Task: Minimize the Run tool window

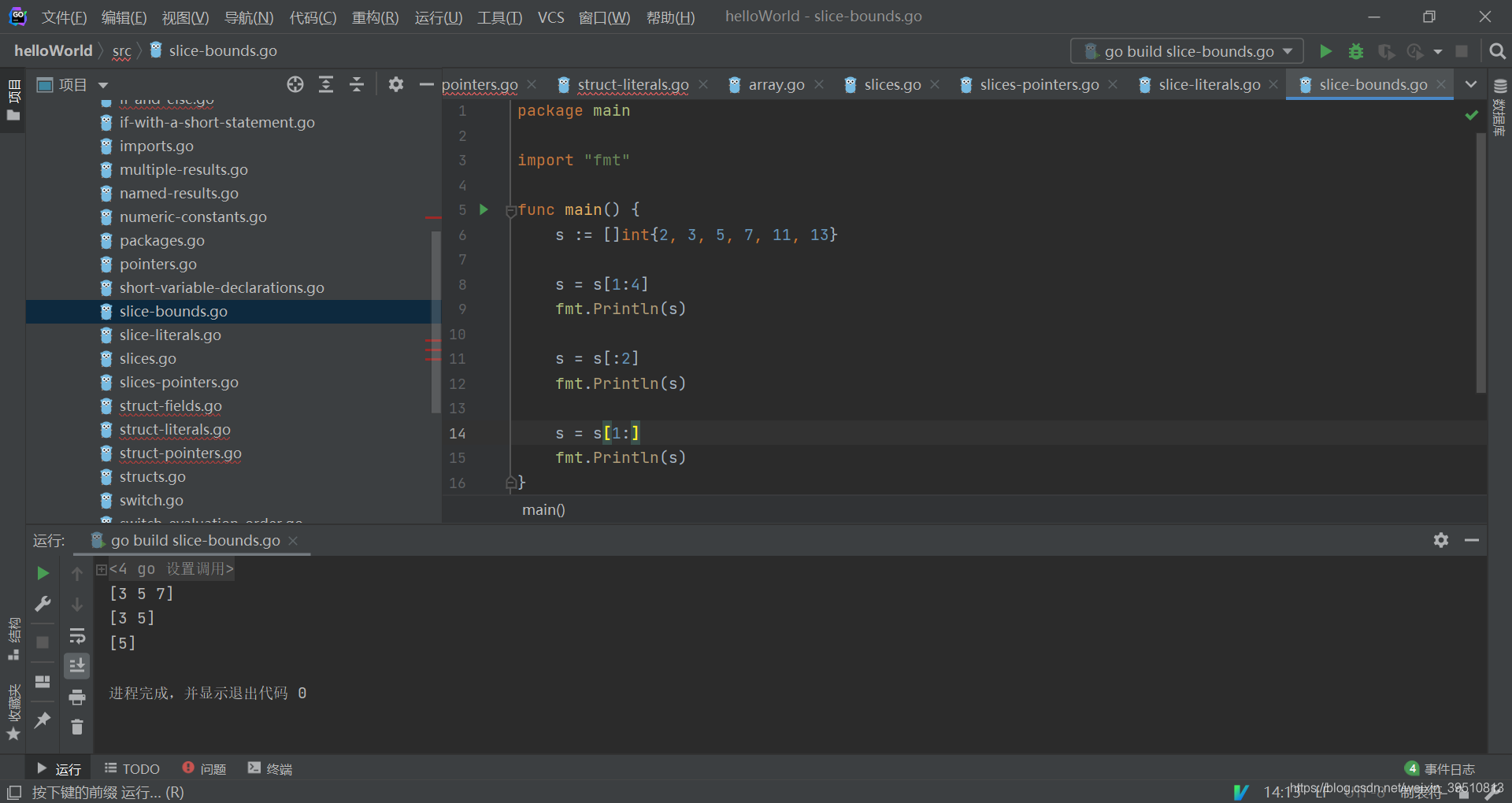Action: (x=1472, y=540)
